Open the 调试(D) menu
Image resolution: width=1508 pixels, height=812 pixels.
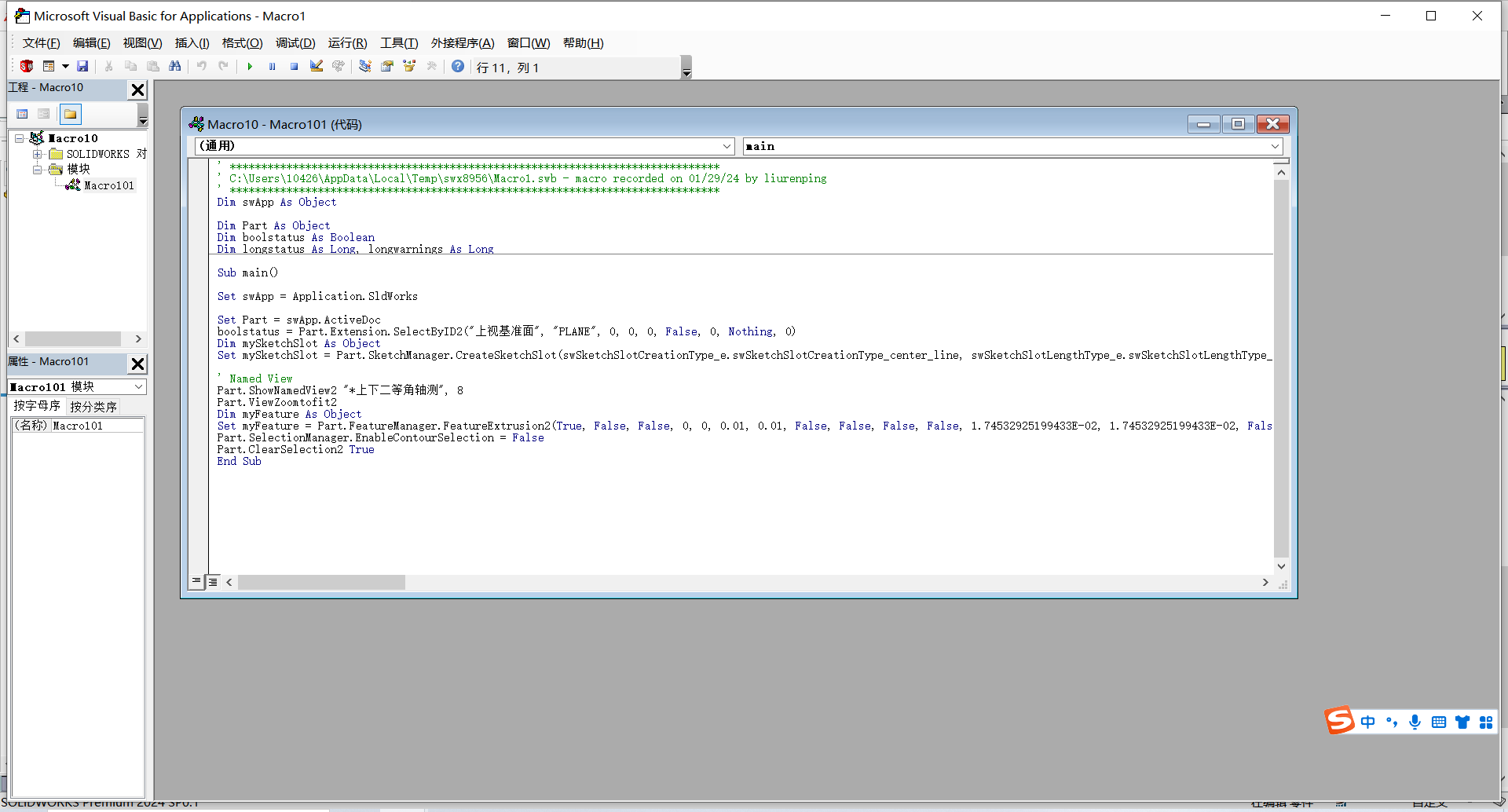point(295,43)
